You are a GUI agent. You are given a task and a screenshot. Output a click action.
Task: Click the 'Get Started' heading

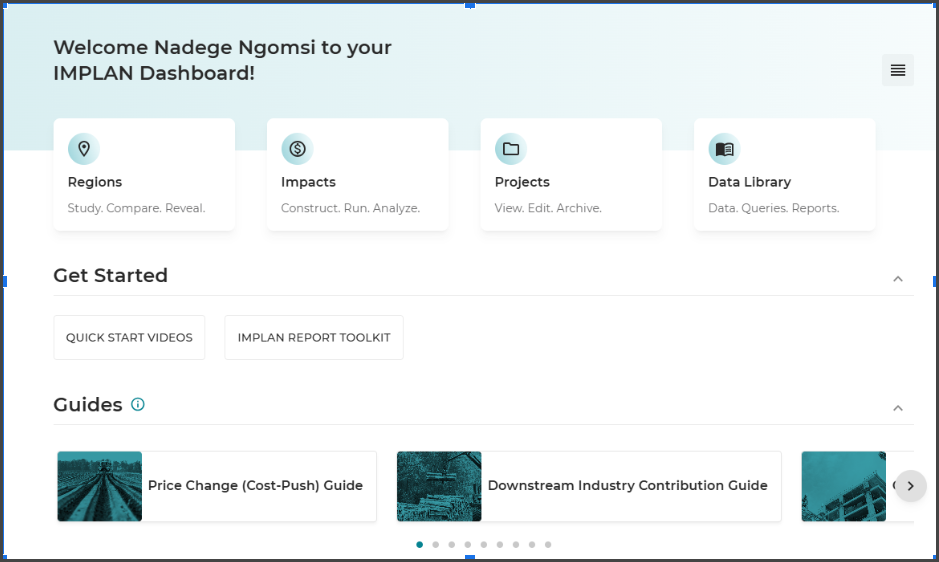coord(111,276)
